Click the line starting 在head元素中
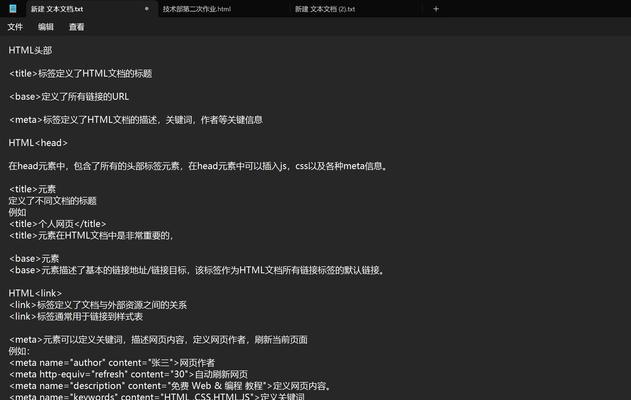631x400 pixels. pos(198,166)
